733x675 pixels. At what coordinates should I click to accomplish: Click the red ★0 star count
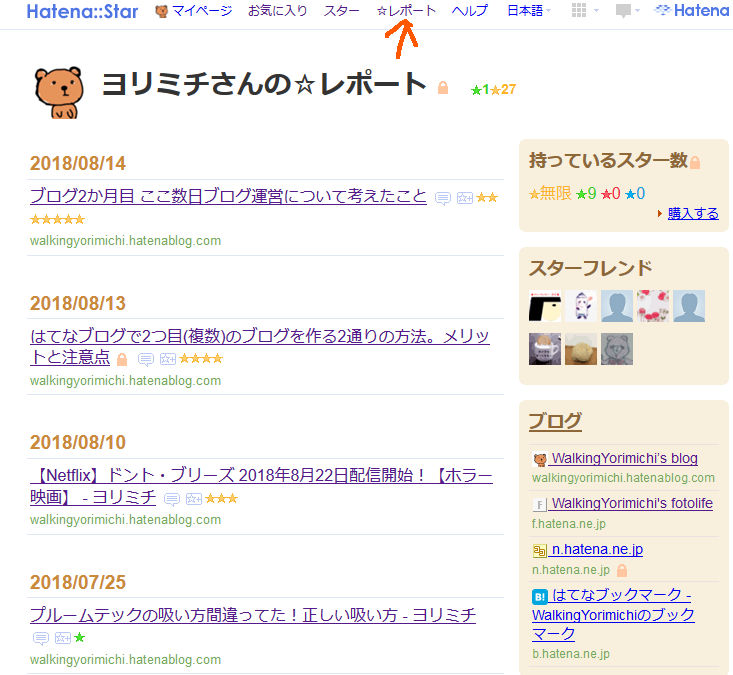pyautogui.click(x=611, y=193)
